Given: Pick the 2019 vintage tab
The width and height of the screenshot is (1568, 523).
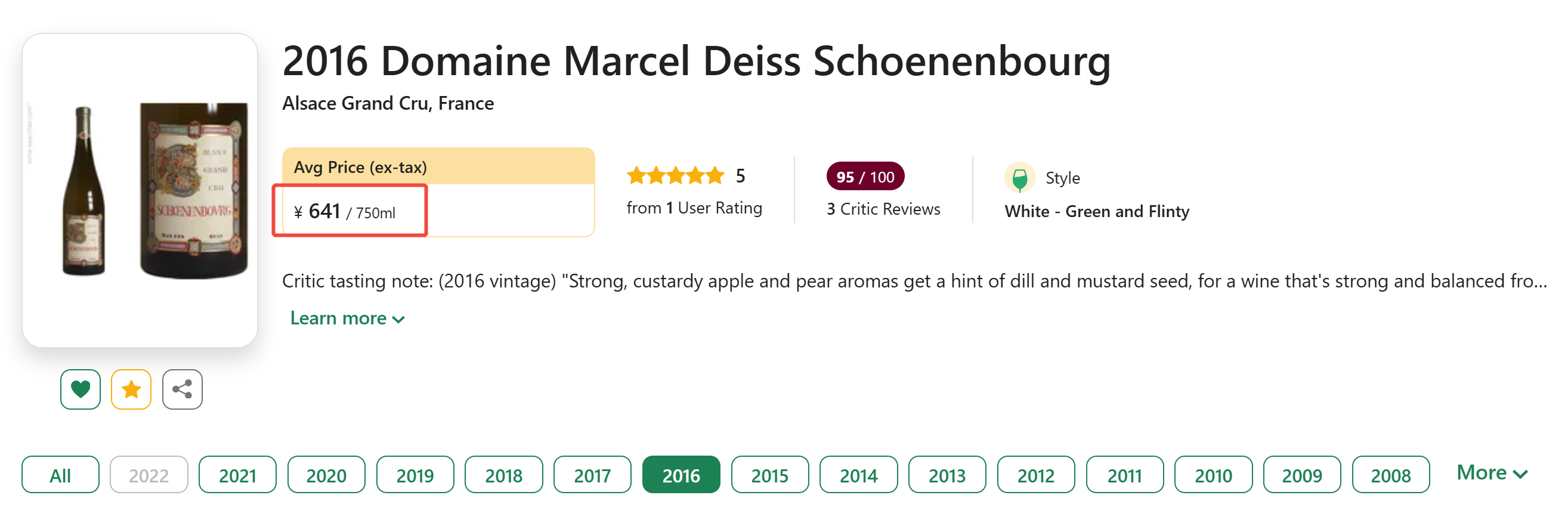Looking at the screenshot, I should click(415, 475).
